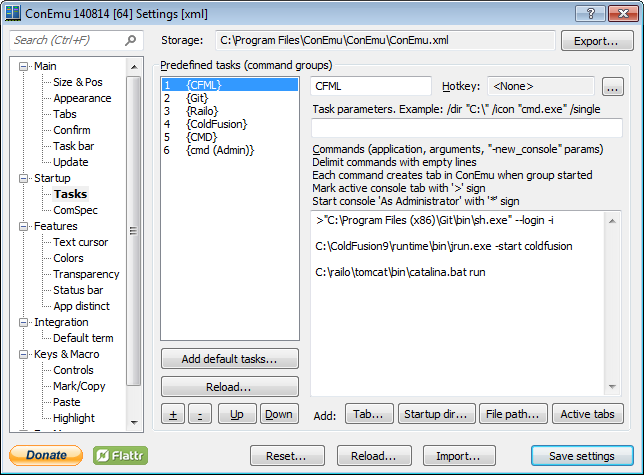Select the {ColdFusion} task
Viewport: 644px width, 475px height.
click(230, 124)
